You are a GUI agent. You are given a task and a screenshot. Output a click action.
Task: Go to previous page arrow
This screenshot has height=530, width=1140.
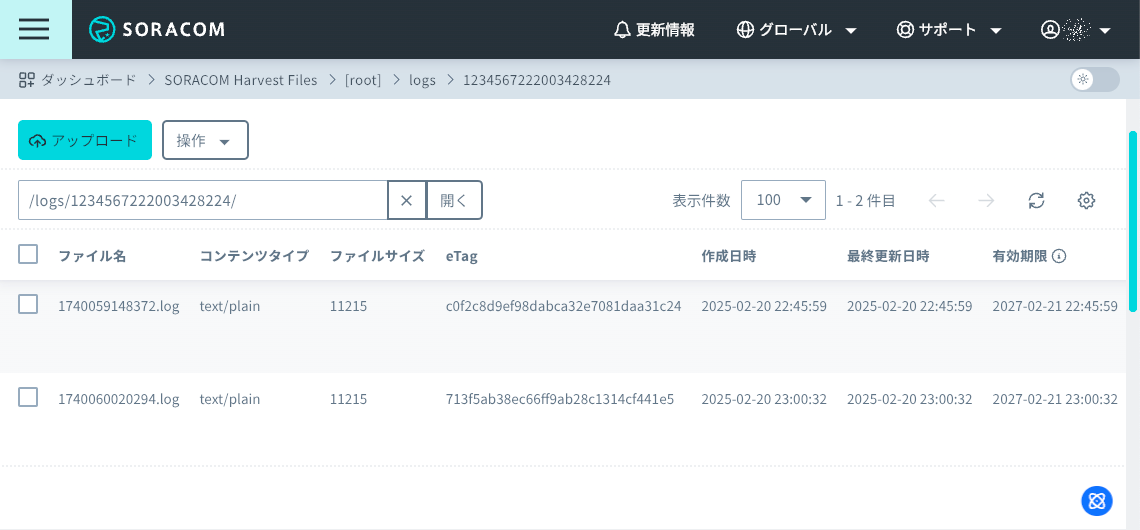[x=936, y=200]
